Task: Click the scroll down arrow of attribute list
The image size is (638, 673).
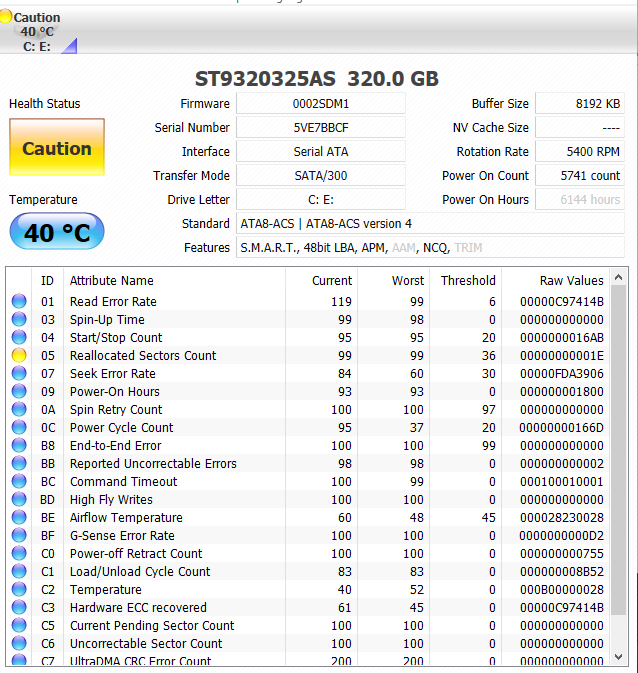Action: (618, 657)
